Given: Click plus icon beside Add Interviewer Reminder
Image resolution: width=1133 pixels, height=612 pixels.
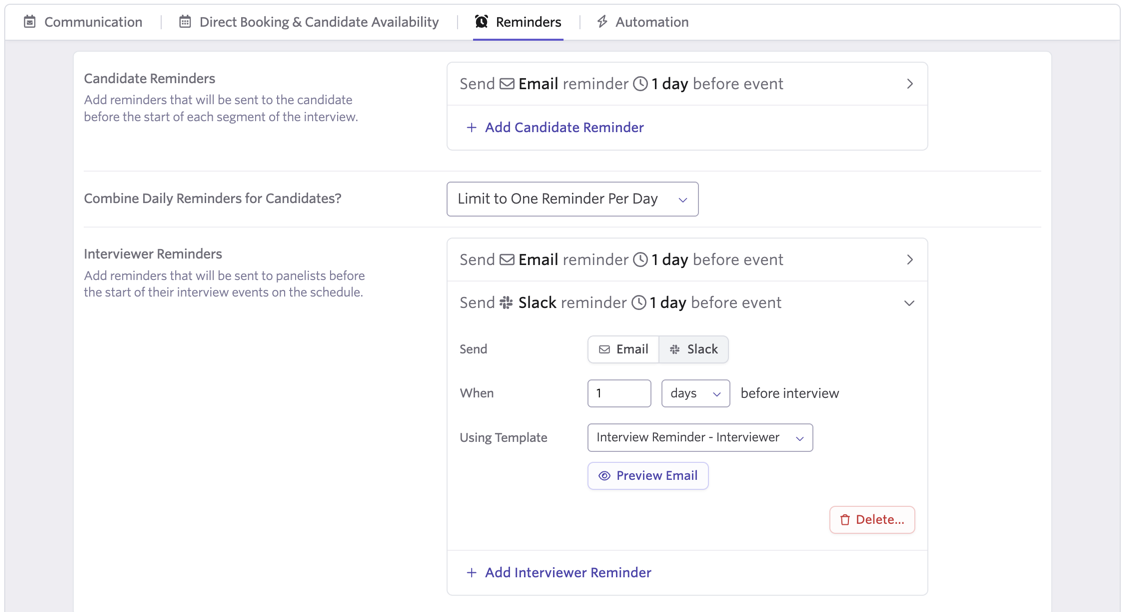Looking at the screenshot, I should (x=471, y=572).
